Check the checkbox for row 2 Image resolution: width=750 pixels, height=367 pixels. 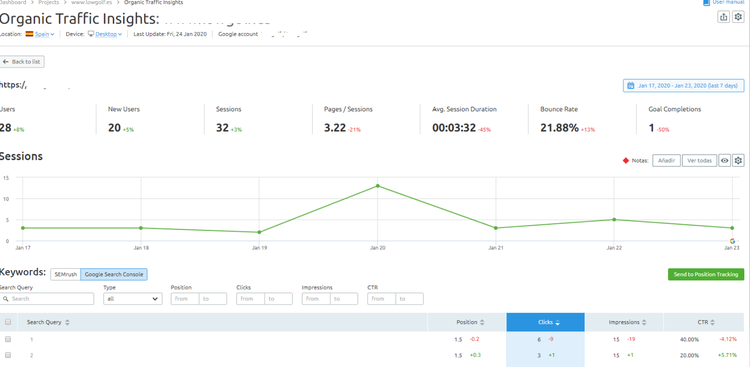[x=8, y=356]
